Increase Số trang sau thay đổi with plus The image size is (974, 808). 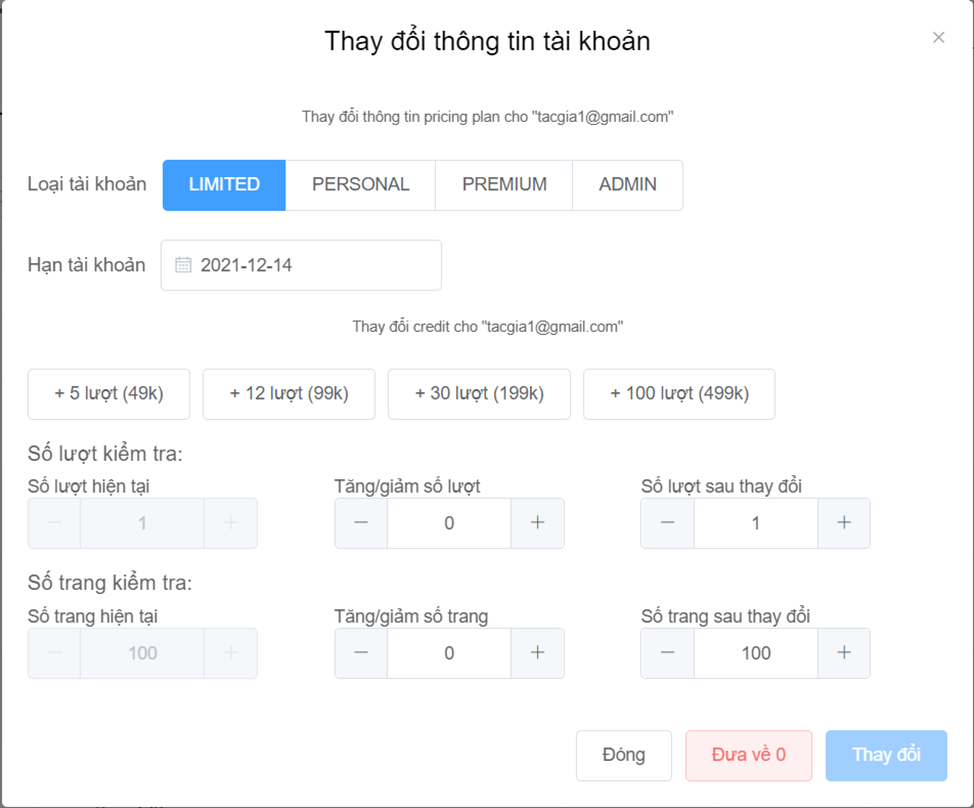point(844,653)
